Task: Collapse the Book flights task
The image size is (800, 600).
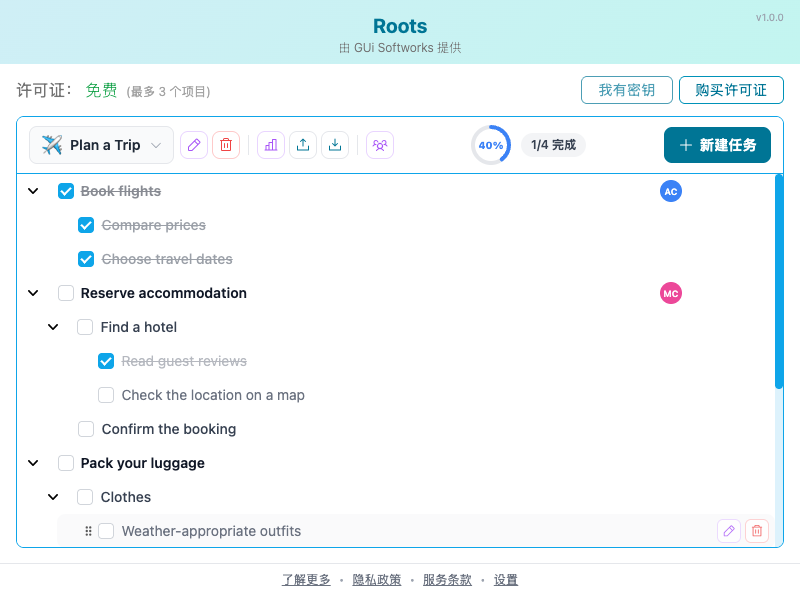Action: tap(33, 191)
